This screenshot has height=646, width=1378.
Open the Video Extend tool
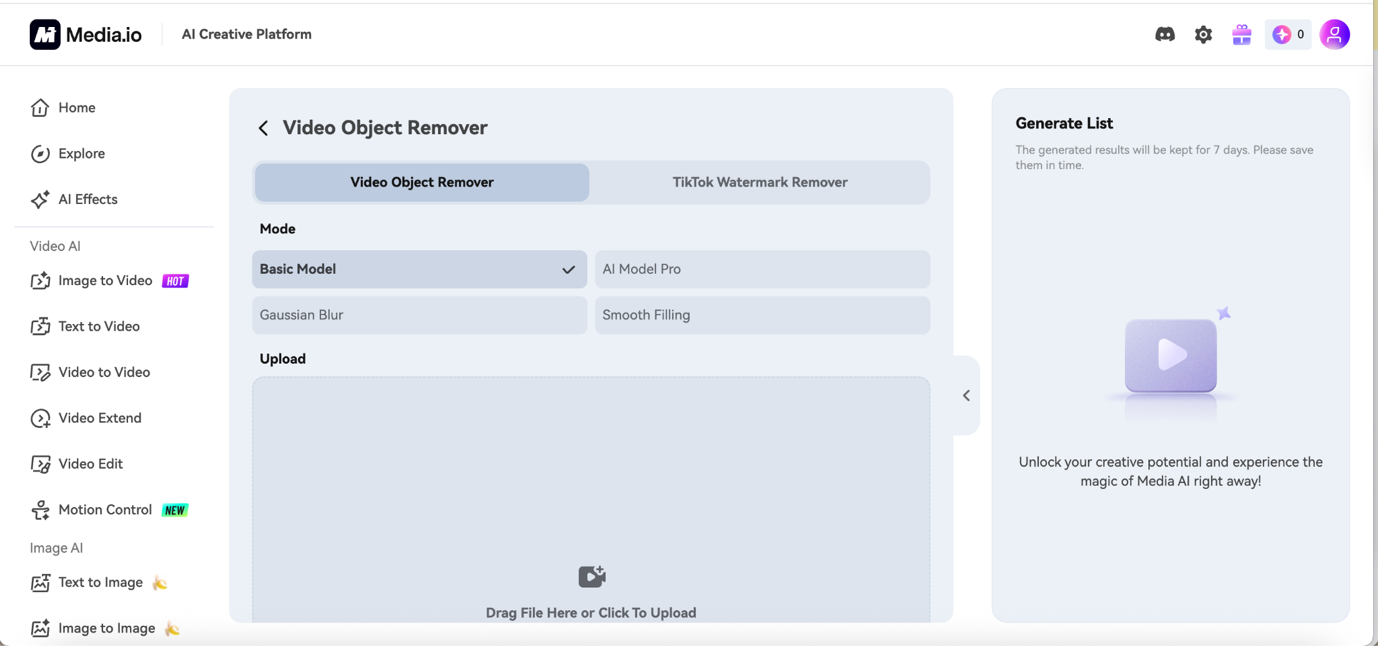pos(100,418)
